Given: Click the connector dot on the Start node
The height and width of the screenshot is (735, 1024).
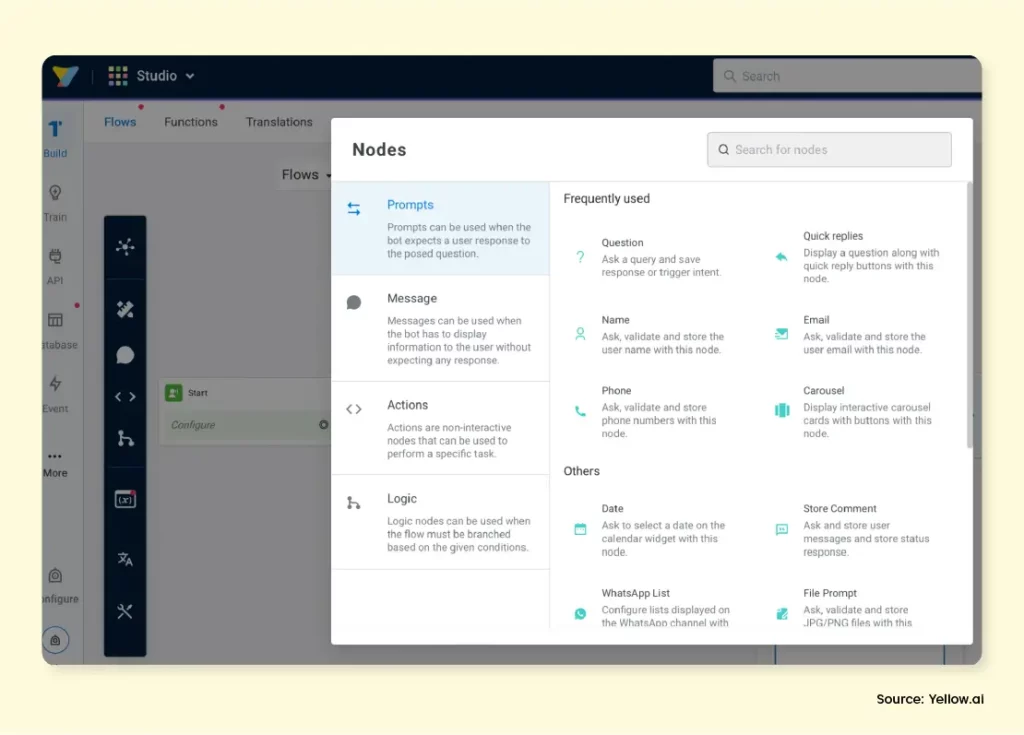Looking at the screenshot, I should pos(323,425).
